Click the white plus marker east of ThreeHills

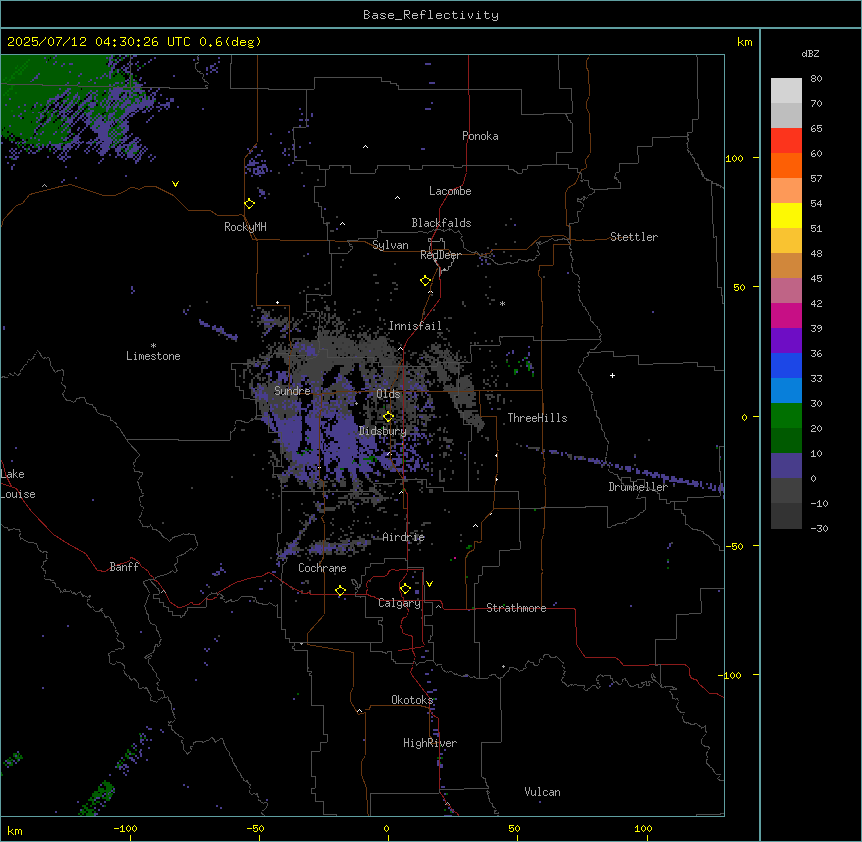point(612,375)
